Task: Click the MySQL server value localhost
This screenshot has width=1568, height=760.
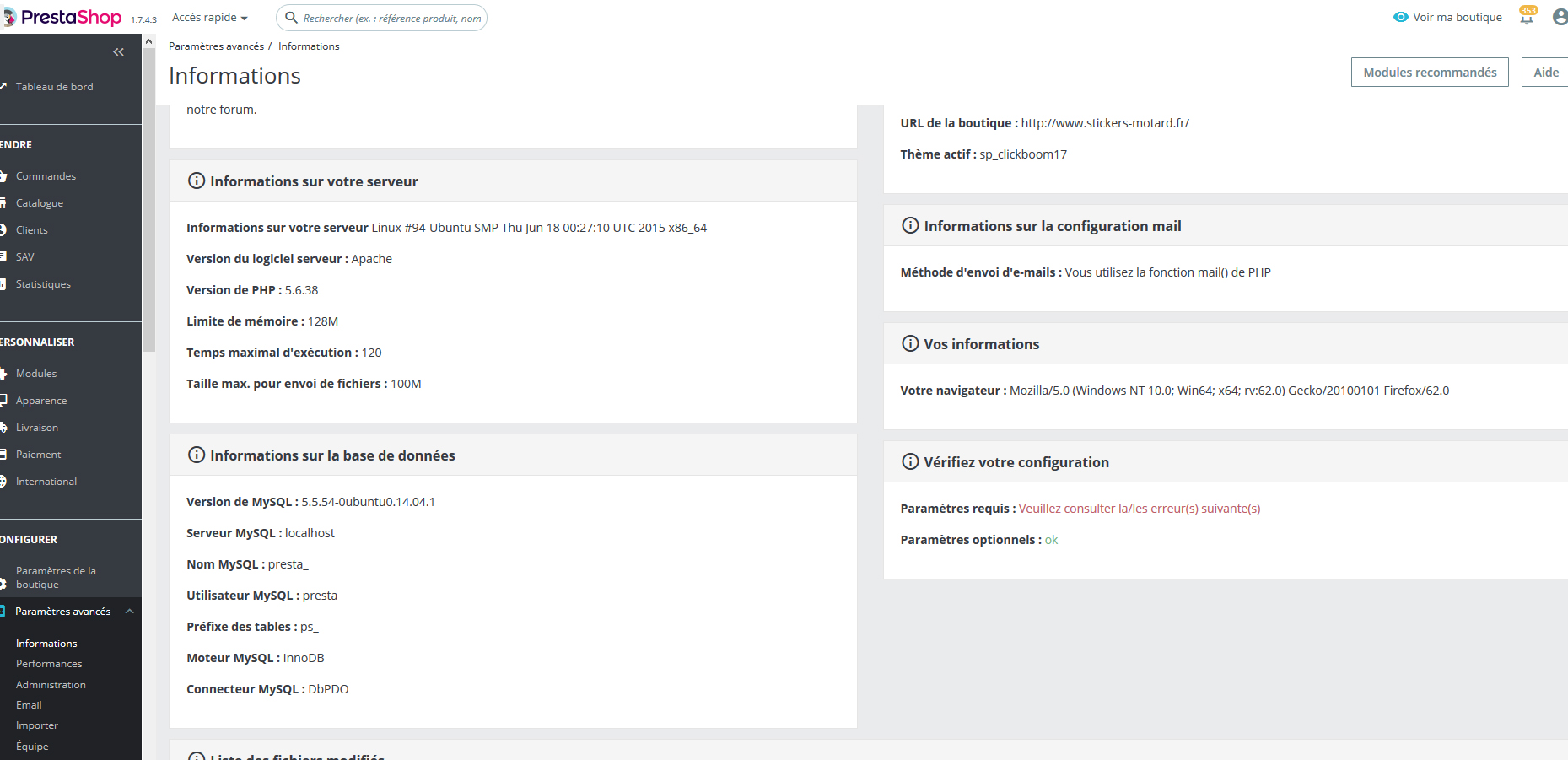Action: pos(310,533)
